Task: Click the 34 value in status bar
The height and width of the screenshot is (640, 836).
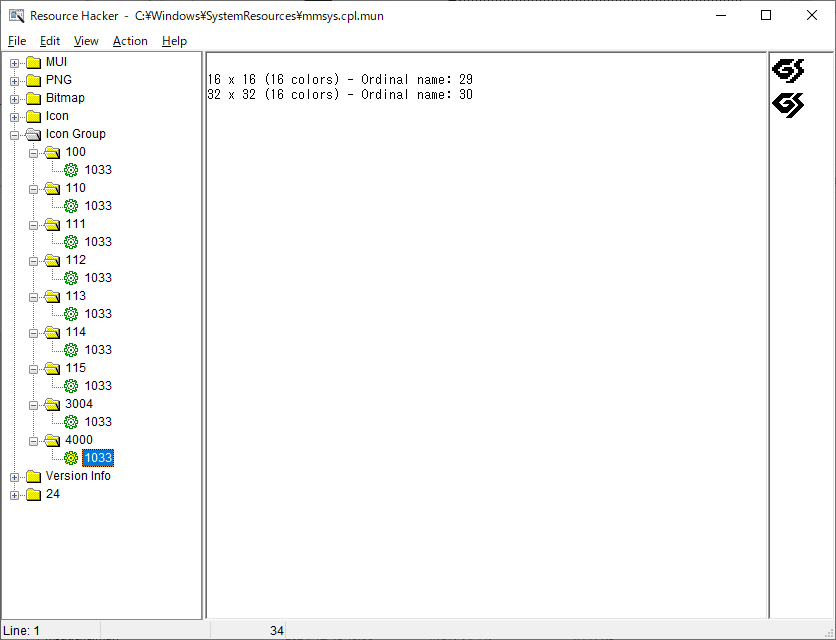Action: pos(277,631)
